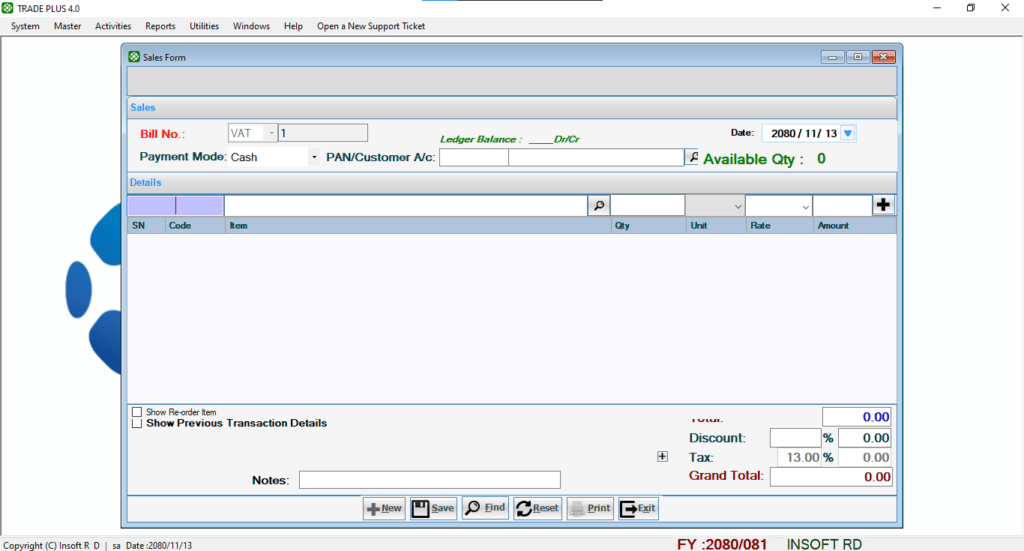Screen dimensions: 1024x551
Task: Open the date picker dropdown arrow
Action: pyautogui.click(x=848, y=134)
